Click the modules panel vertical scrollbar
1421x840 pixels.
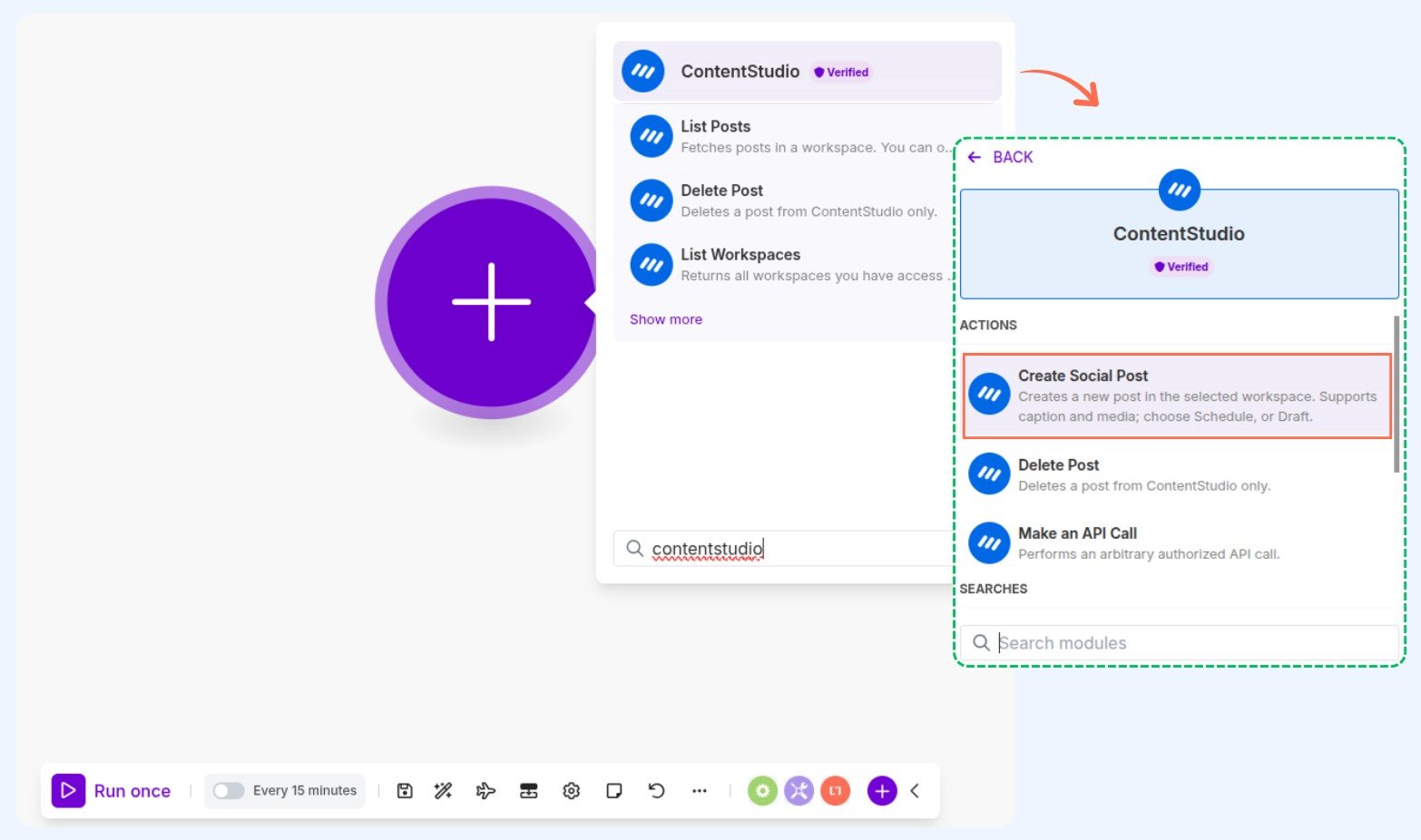click(1396, 395)
